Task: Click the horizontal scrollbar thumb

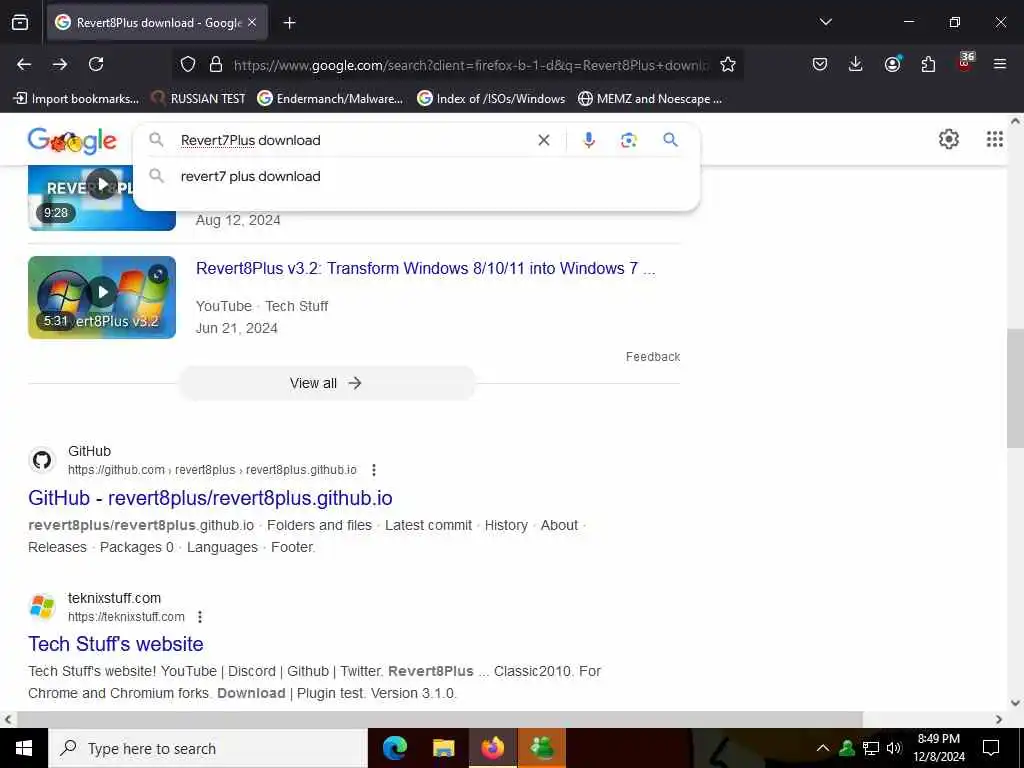Action: [440, 719]
